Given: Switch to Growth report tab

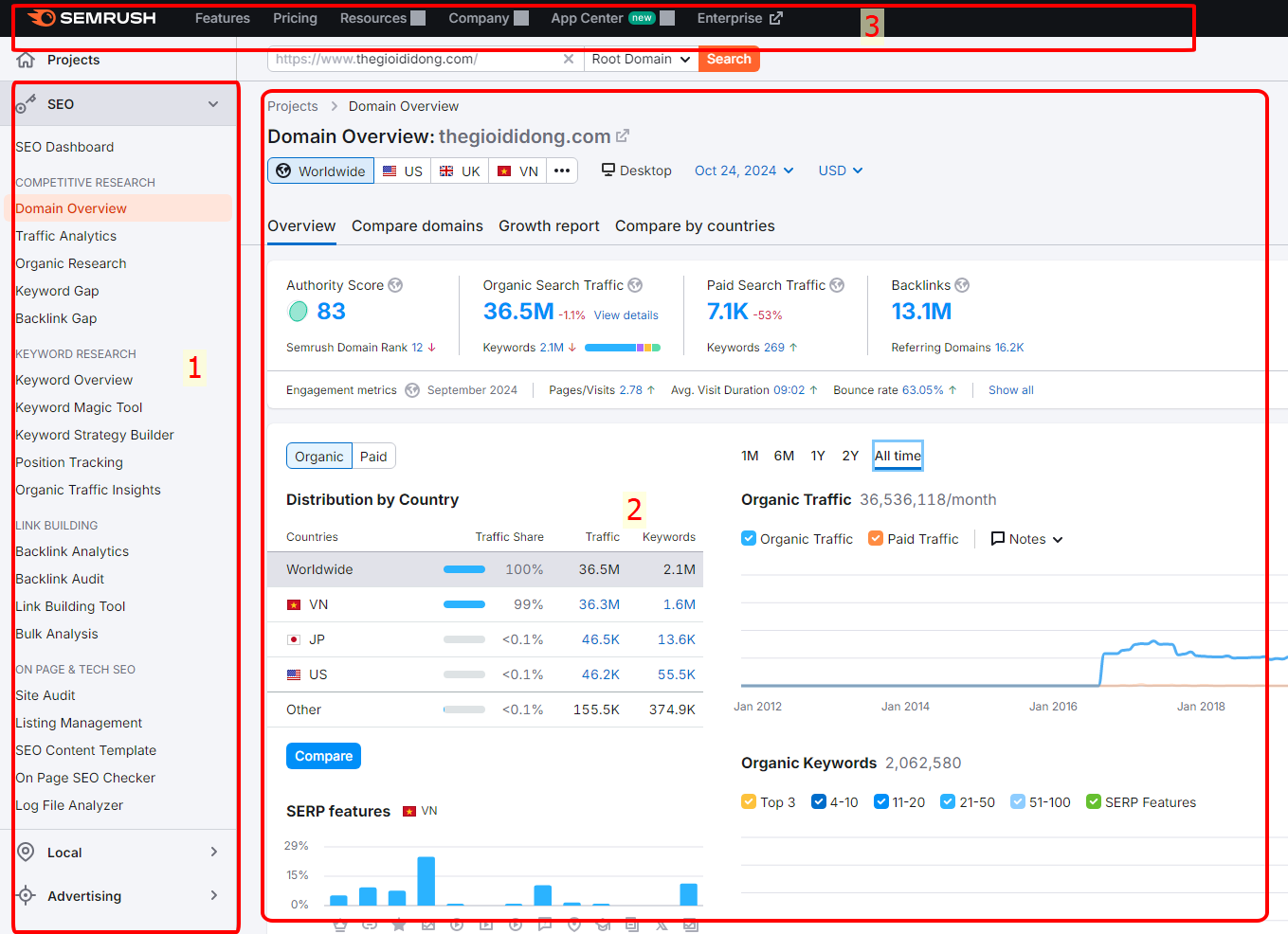Looking at the screenshot, I should click(x=549, y=225).
